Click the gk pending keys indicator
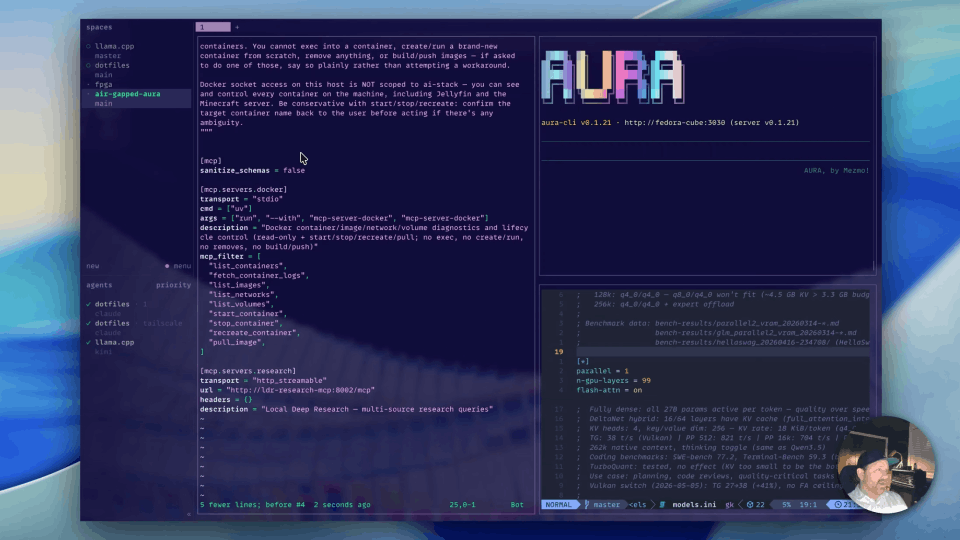Viewport: 960px width, 540px height. (729, 504)
